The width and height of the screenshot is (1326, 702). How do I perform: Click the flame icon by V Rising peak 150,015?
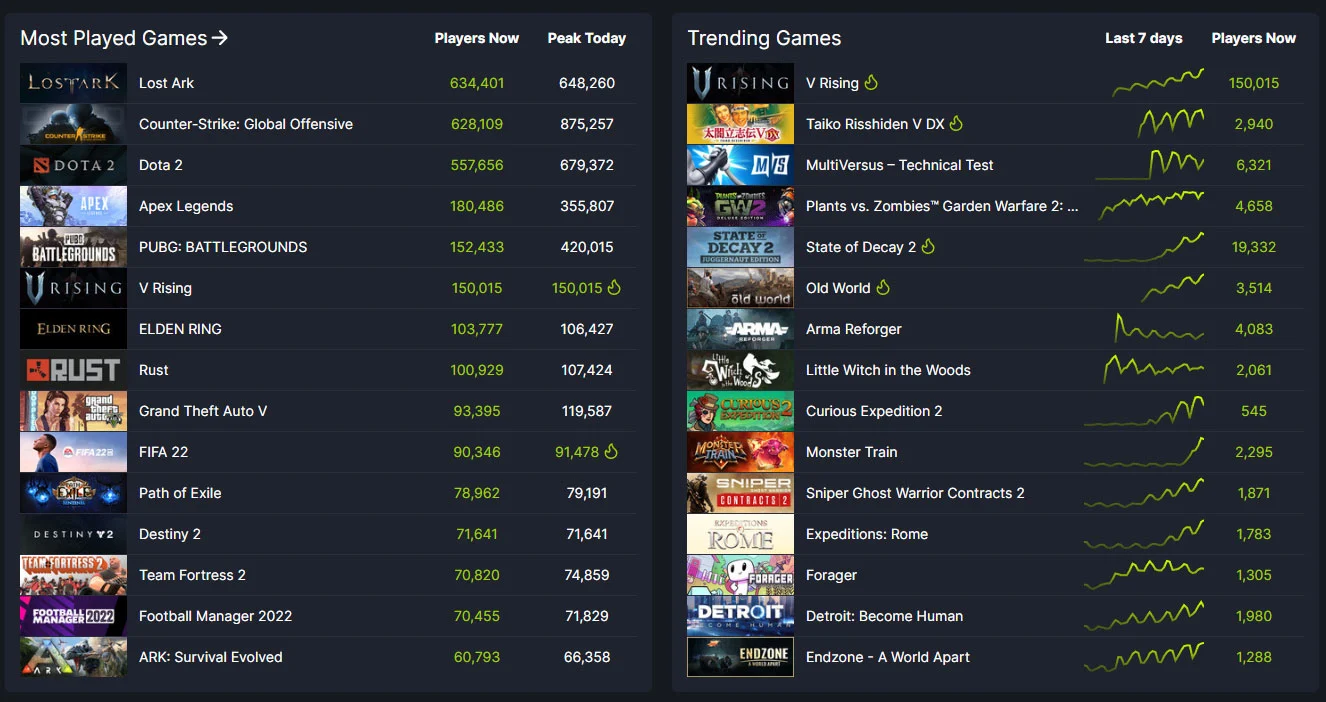tap(614, 287)
